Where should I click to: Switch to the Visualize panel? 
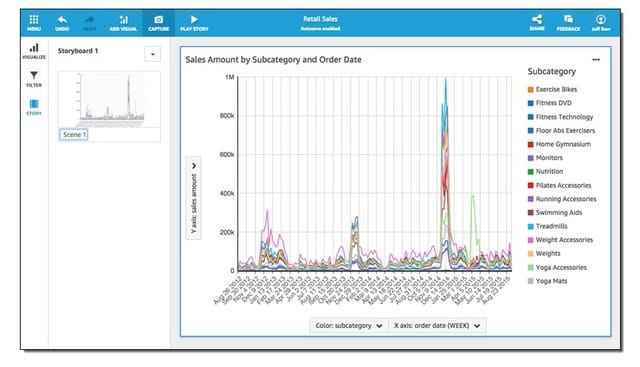point(34,51)
